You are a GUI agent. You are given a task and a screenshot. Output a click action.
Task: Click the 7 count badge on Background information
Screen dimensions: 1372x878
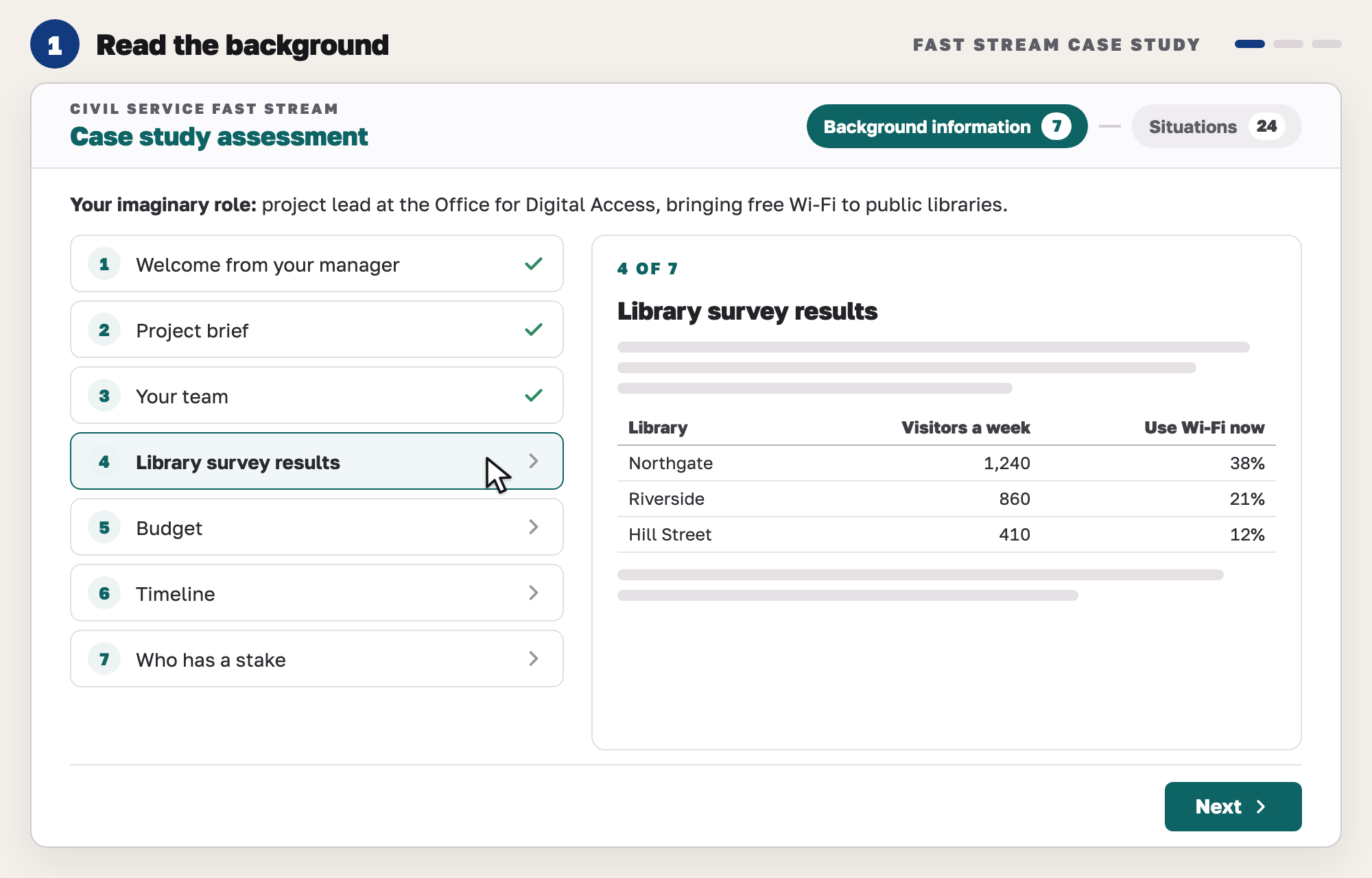1056,126
